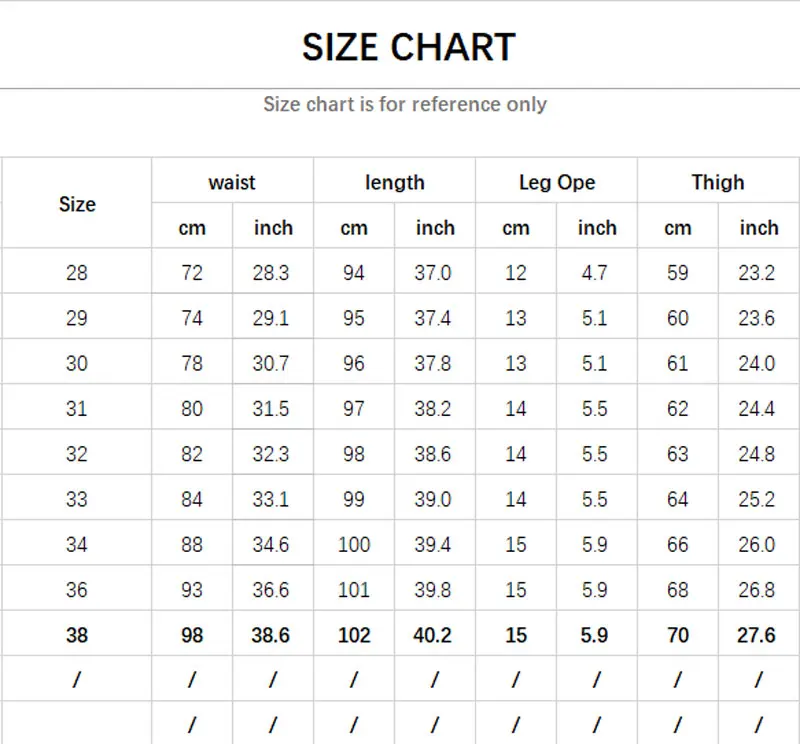This screenshot has height=744, width=800.
Task: Select the 100 cm length cell
Action: pos(354,544)
